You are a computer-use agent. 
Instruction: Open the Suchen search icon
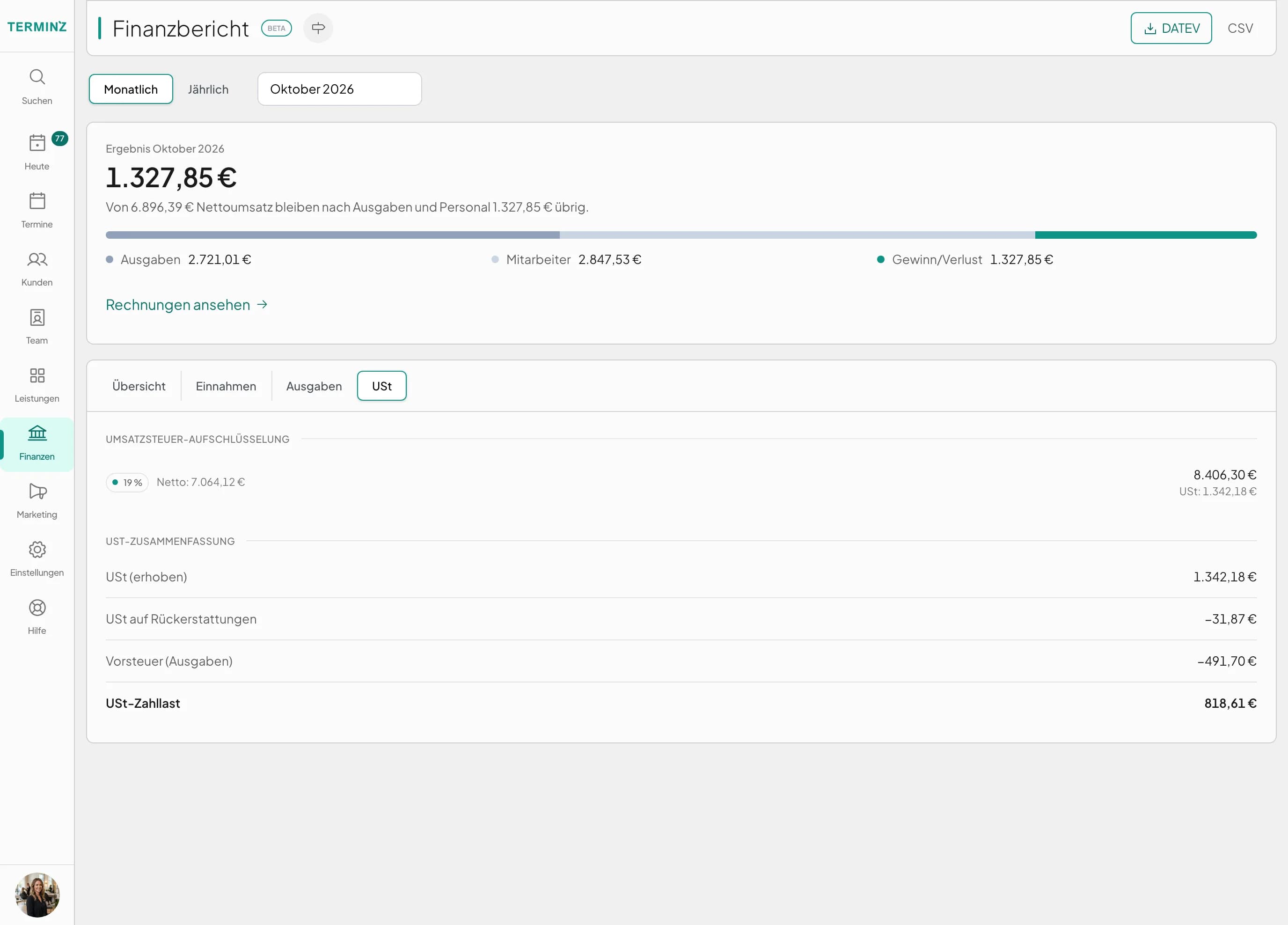37,77
